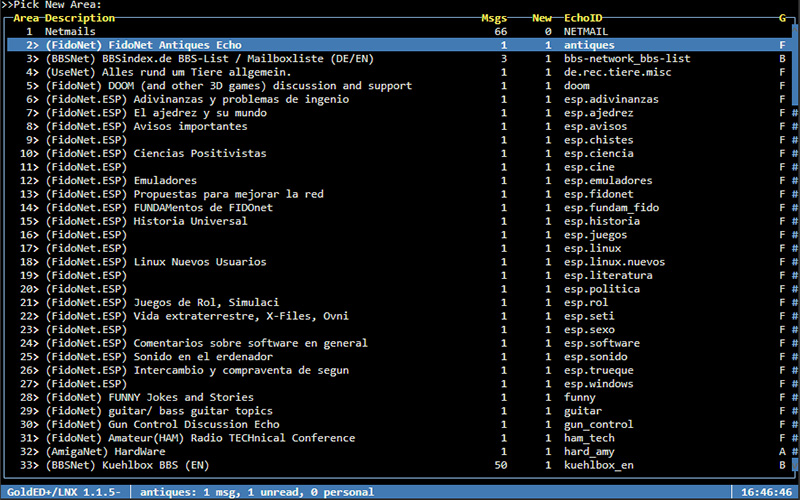
Task: Open the Emuladores area
Action: (x=399, y=180)
